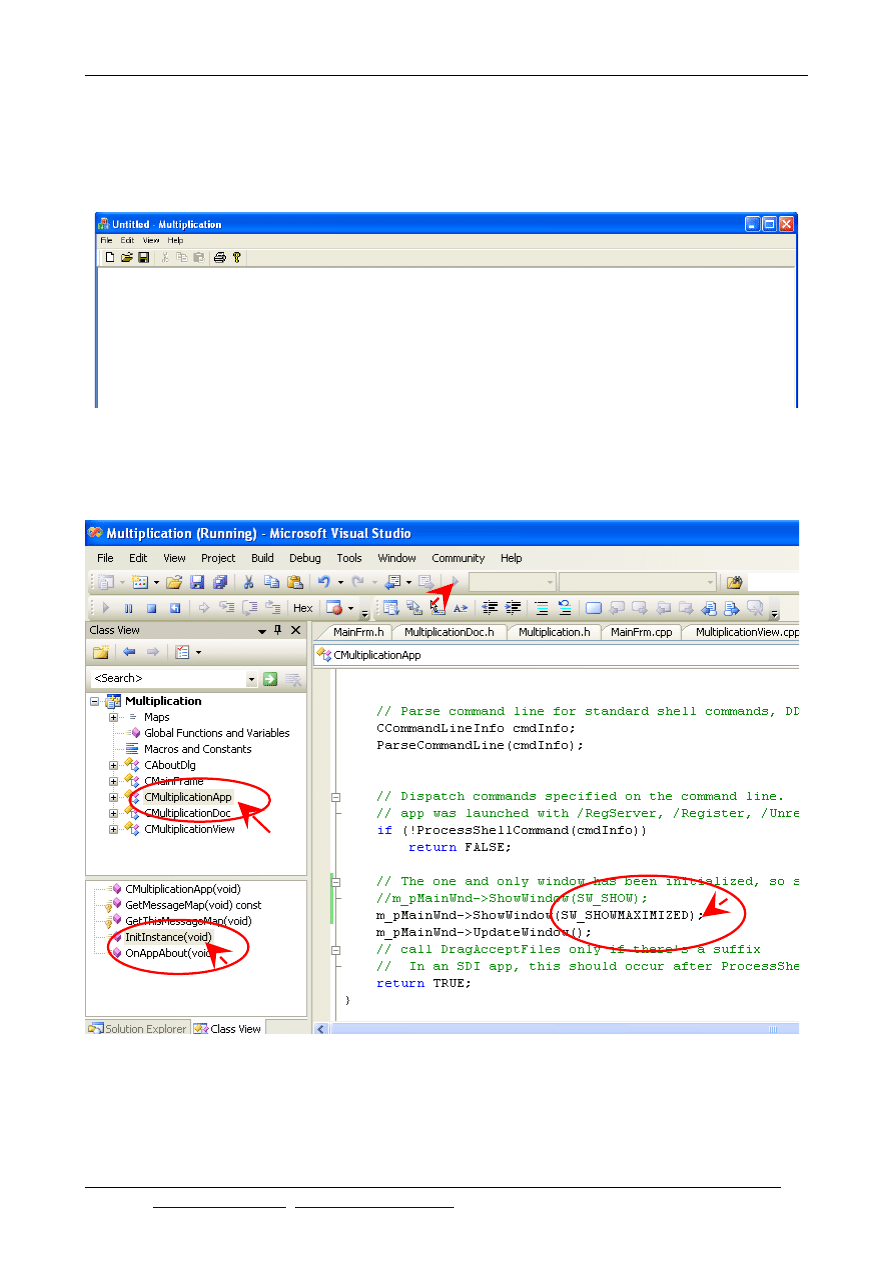
Task: Click the Hex display button
Action: [x=302, y=608]
